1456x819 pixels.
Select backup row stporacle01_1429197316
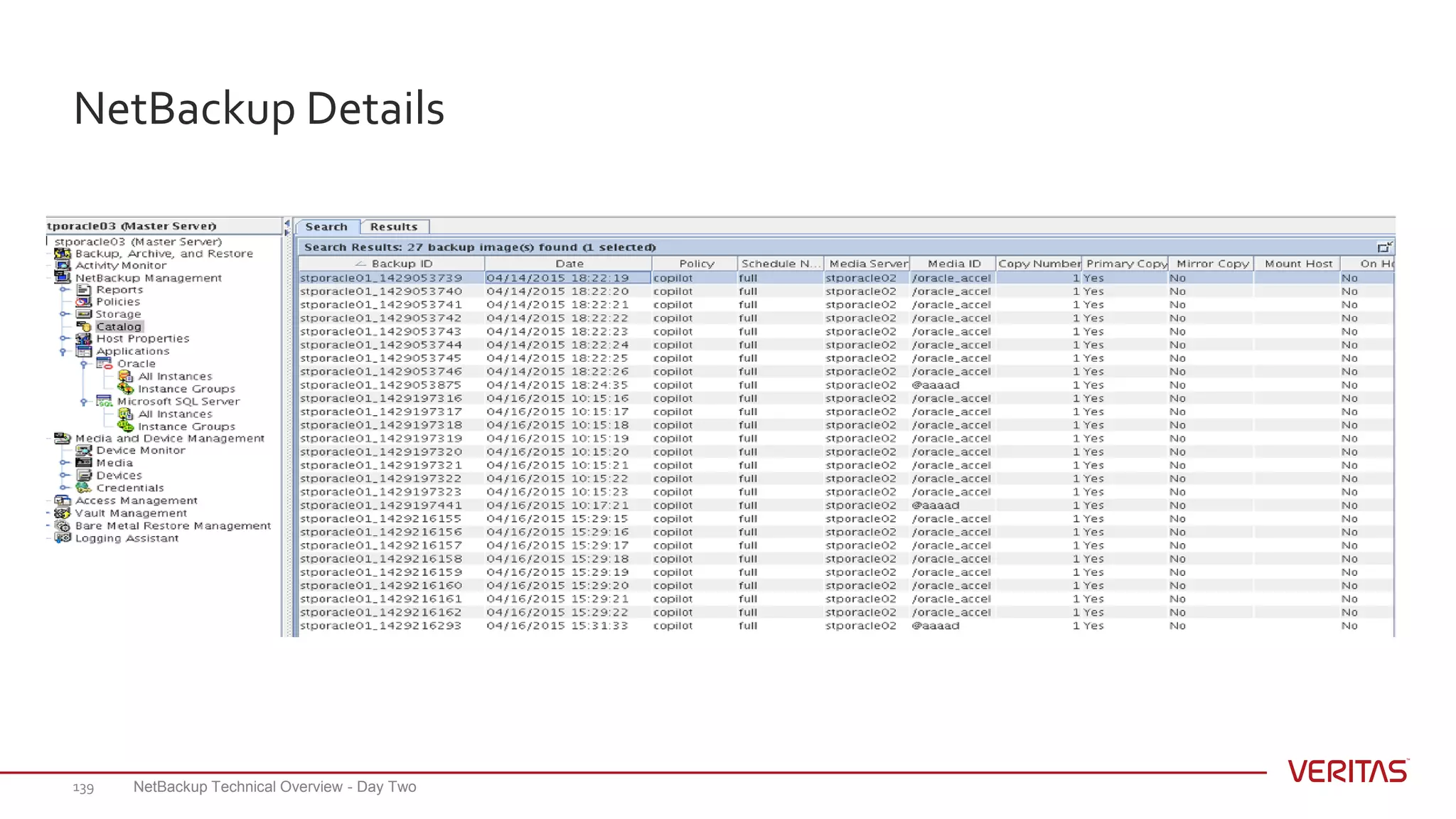click(x=846, y=399)
